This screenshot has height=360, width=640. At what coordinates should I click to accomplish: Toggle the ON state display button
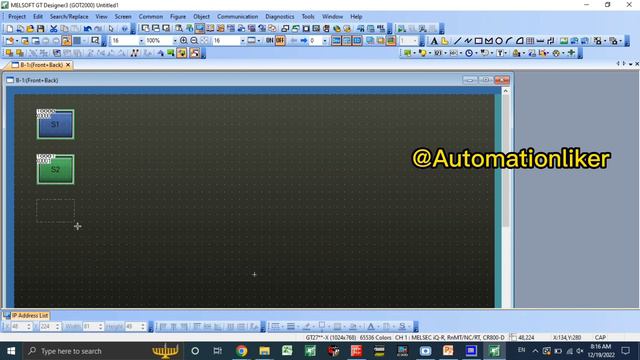click(269, 41)
